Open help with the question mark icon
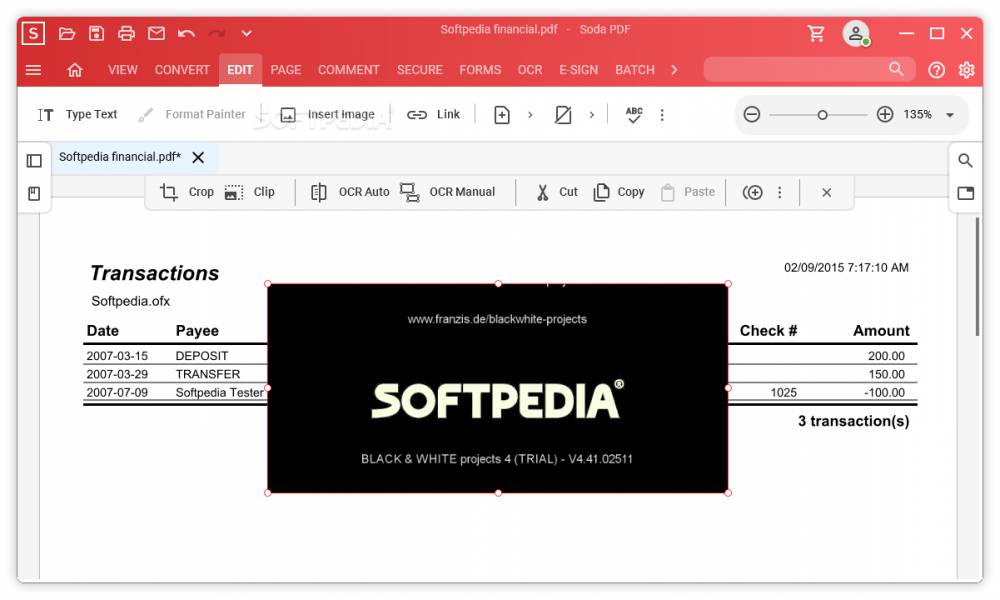Viewport: 1000px width, 600px height. pos(936,70)
